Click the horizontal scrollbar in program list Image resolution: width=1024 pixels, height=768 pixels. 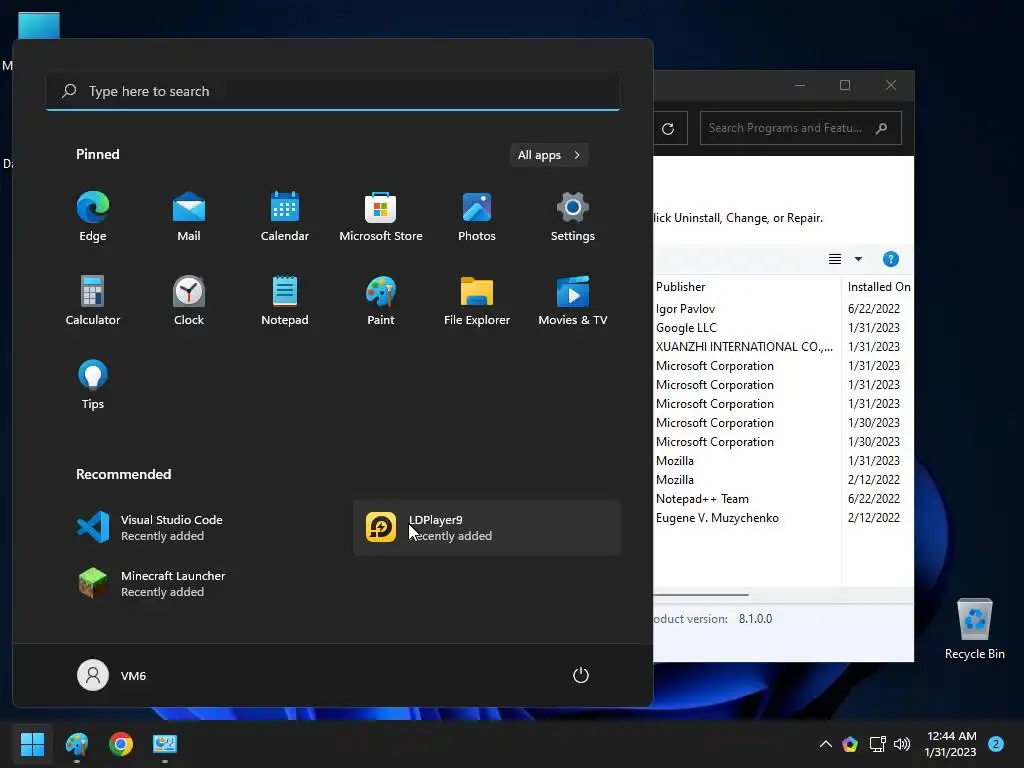click(x=701, y=595)
